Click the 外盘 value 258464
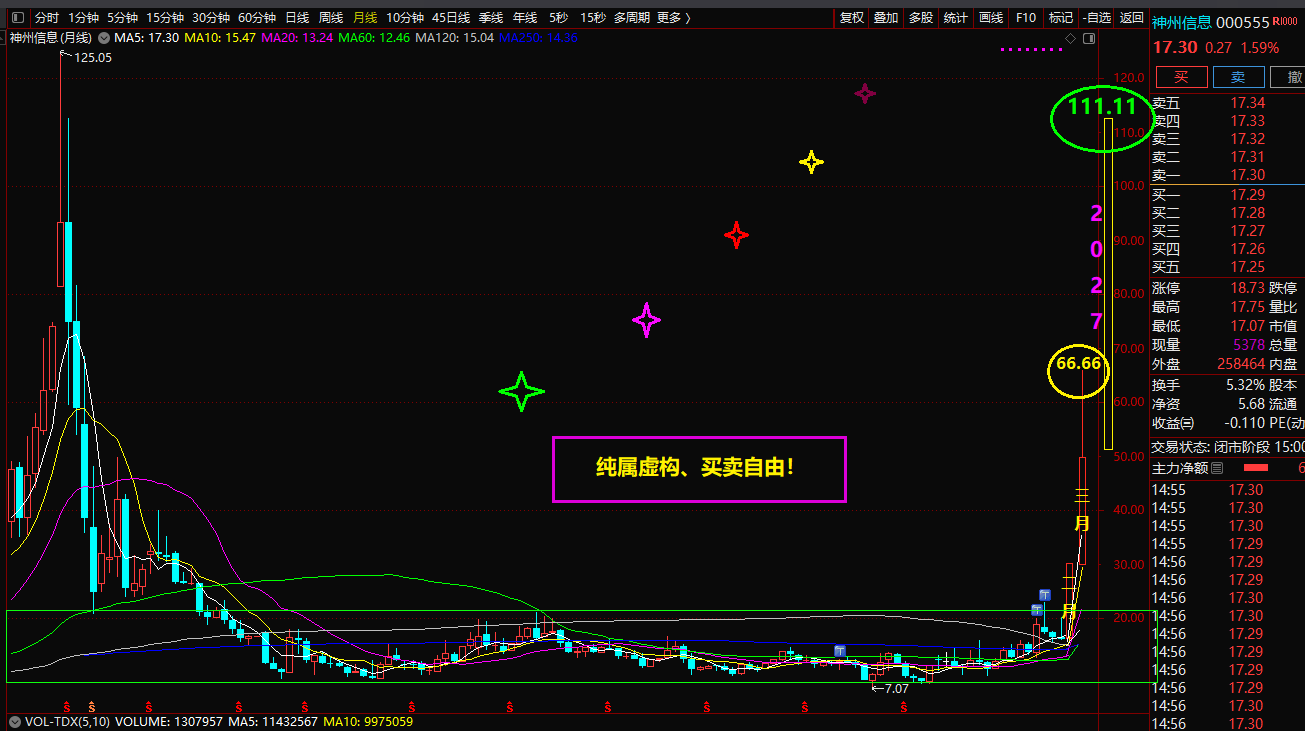1305x731 pixels. (1242, 365)
